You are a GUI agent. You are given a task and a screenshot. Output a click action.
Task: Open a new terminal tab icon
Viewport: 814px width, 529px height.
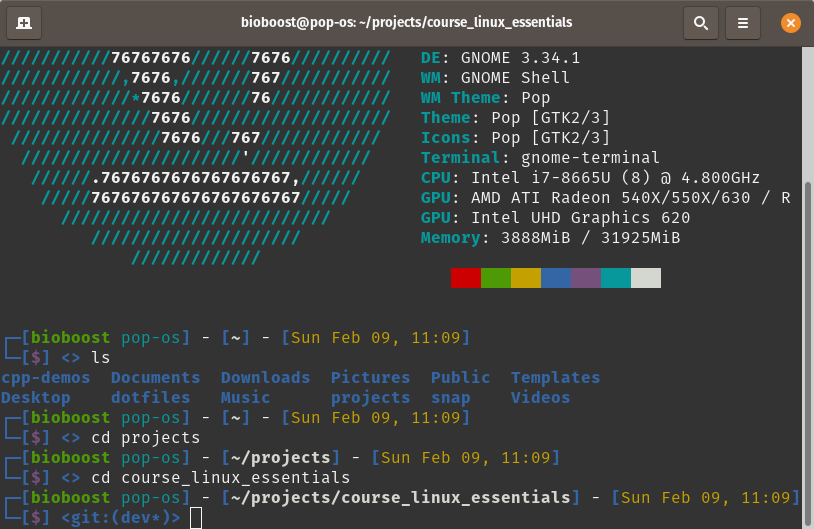pyautogui.click(x=24, y=23)
